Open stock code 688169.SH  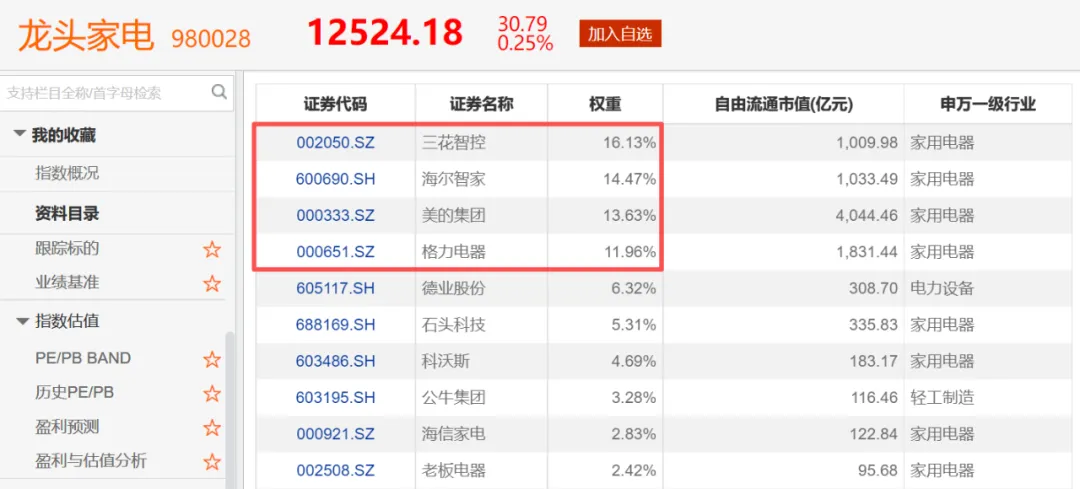335,324
